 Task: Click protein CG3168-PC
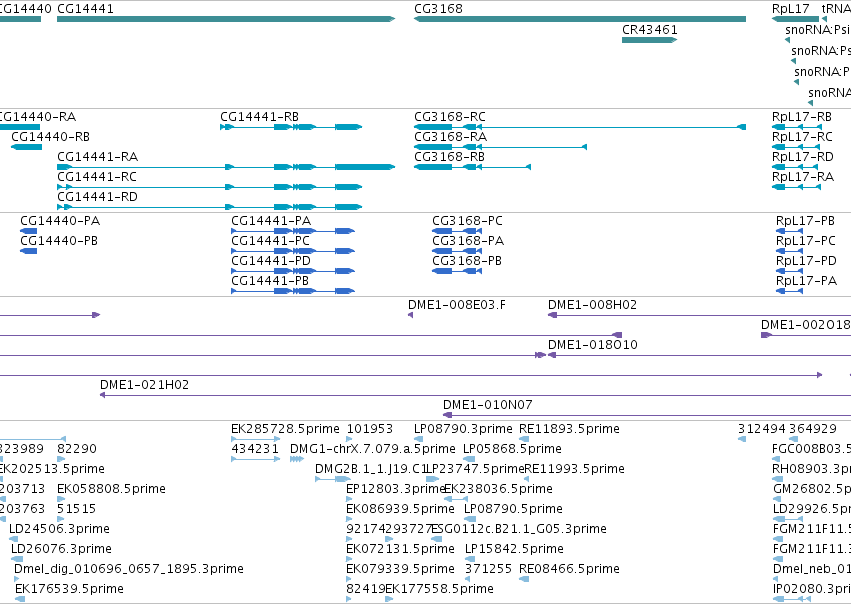457,231
